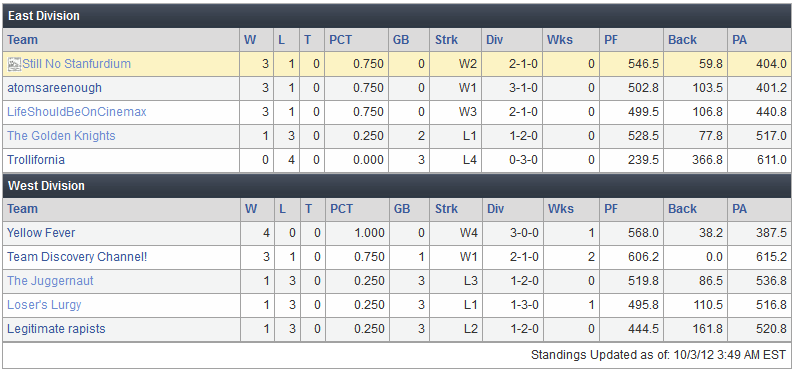Click West Division Wks column header
794x372 pixels.
pos(560,209)
